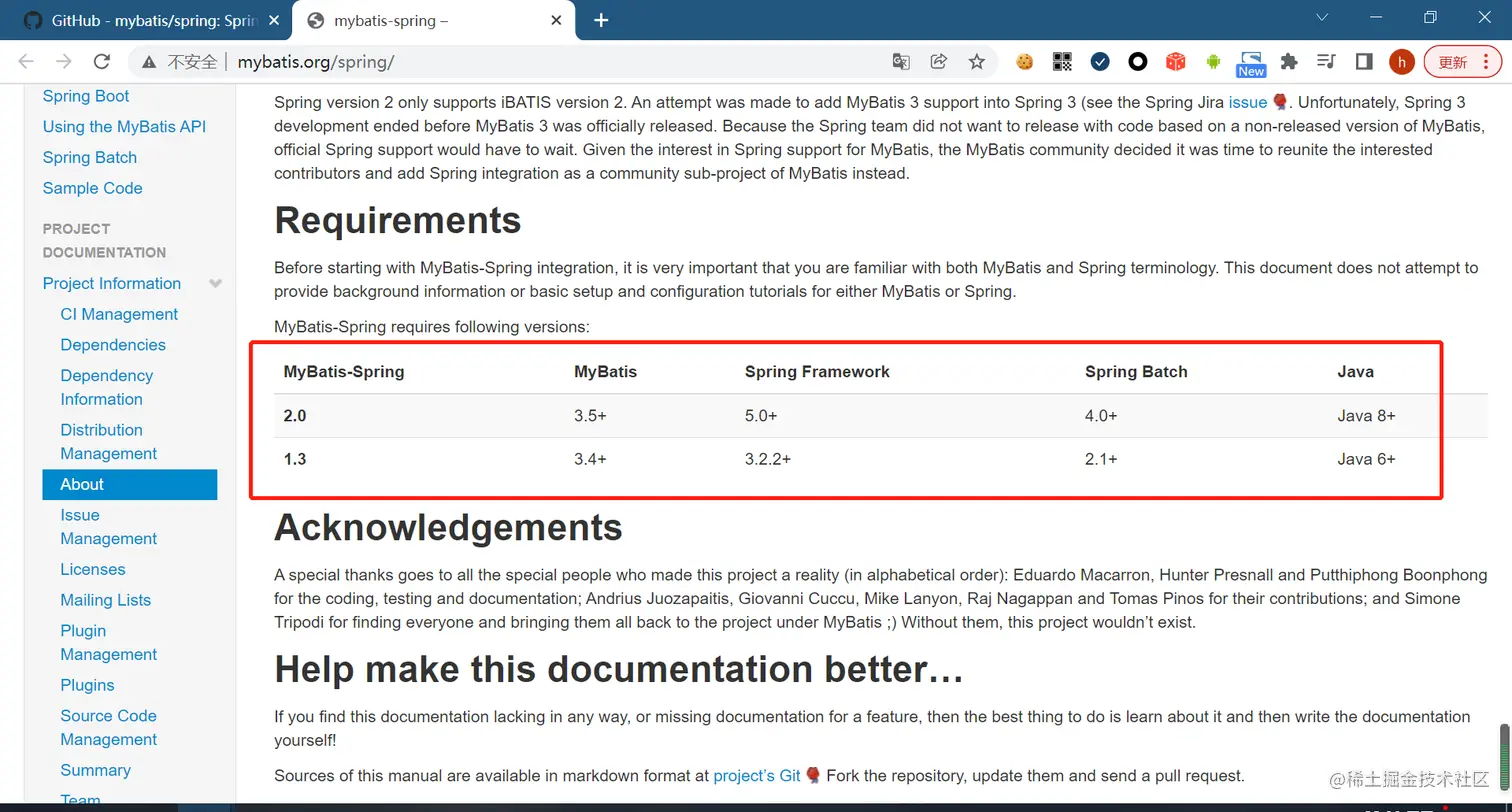Image resolution: width=1512 pixels, height=812 pixels.
Task: Open Google Translate for this page
Action: coord(901,62)
